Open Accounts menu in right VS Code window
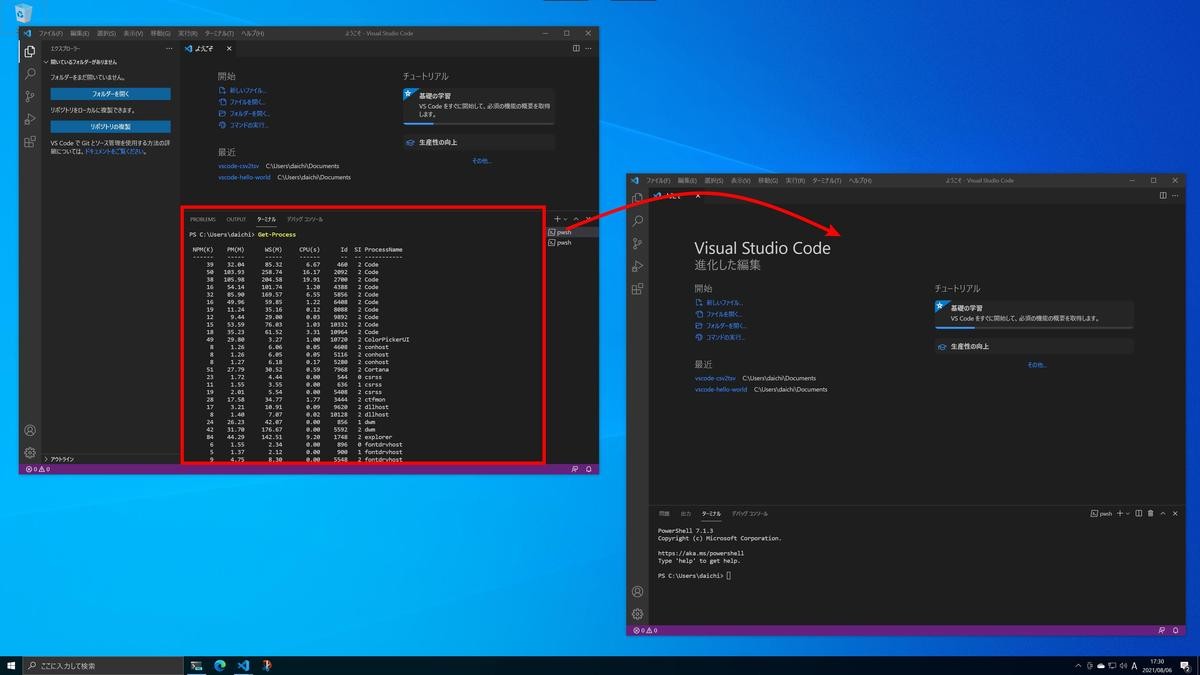The width and height of the screenshot is (1200, 675). coord(638,592)
